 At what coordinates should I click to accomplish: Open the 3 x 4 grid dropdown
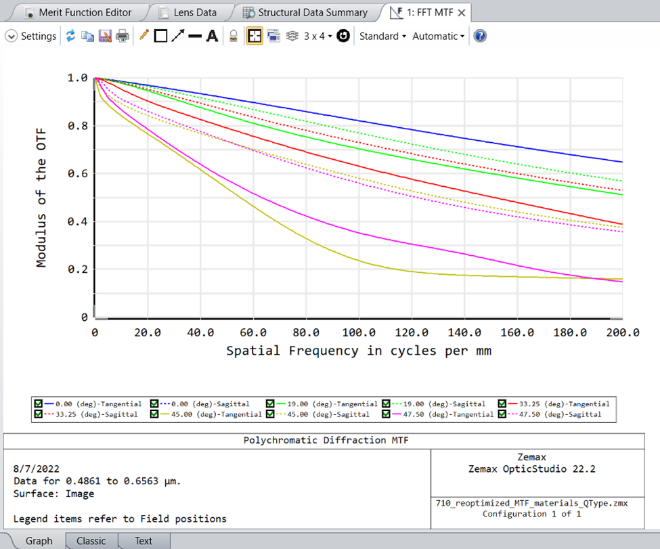point(318,36)
